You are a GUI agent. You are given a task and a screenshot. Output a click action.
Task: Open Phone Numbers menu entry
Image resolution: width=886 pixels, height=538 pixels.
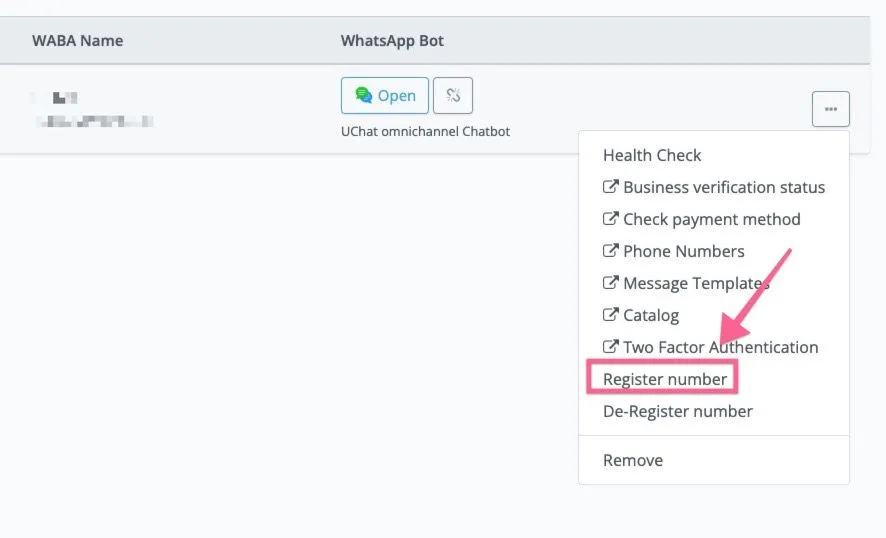(674, 251)
